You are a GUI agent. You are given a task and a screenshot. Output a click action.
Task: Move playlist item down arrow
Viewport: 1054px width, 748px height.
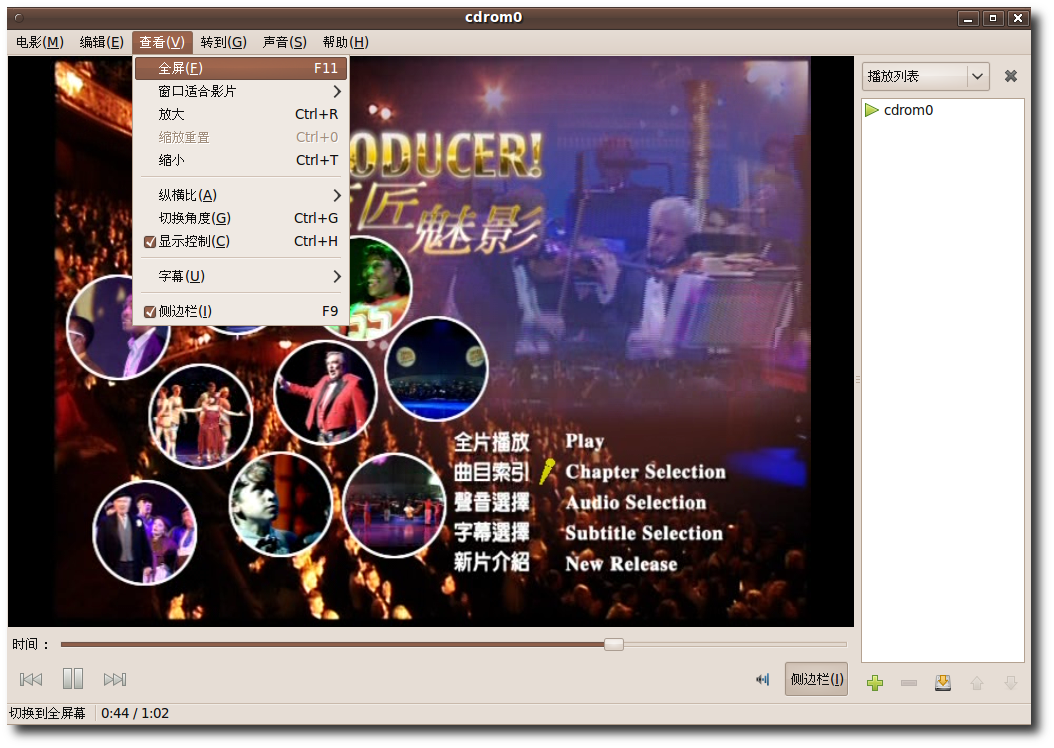tap(1010, 683)
